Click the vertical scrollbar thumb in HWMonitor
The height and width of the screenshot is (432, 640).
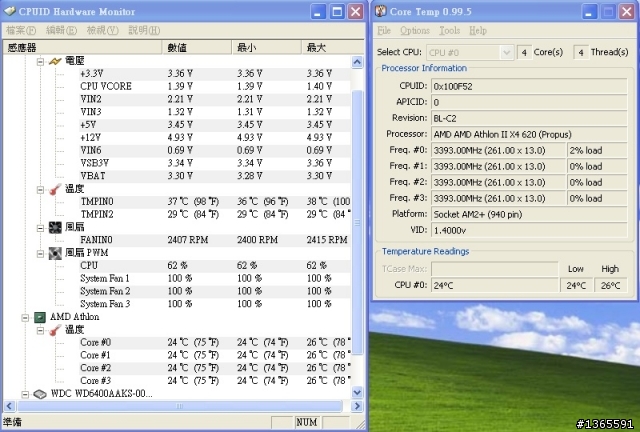[357, 223]
